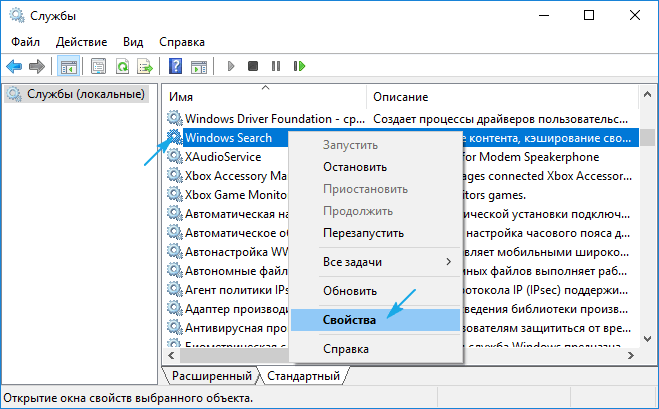
Task: Click the green Refresh toolbar icon
Action: pos(122,67)
